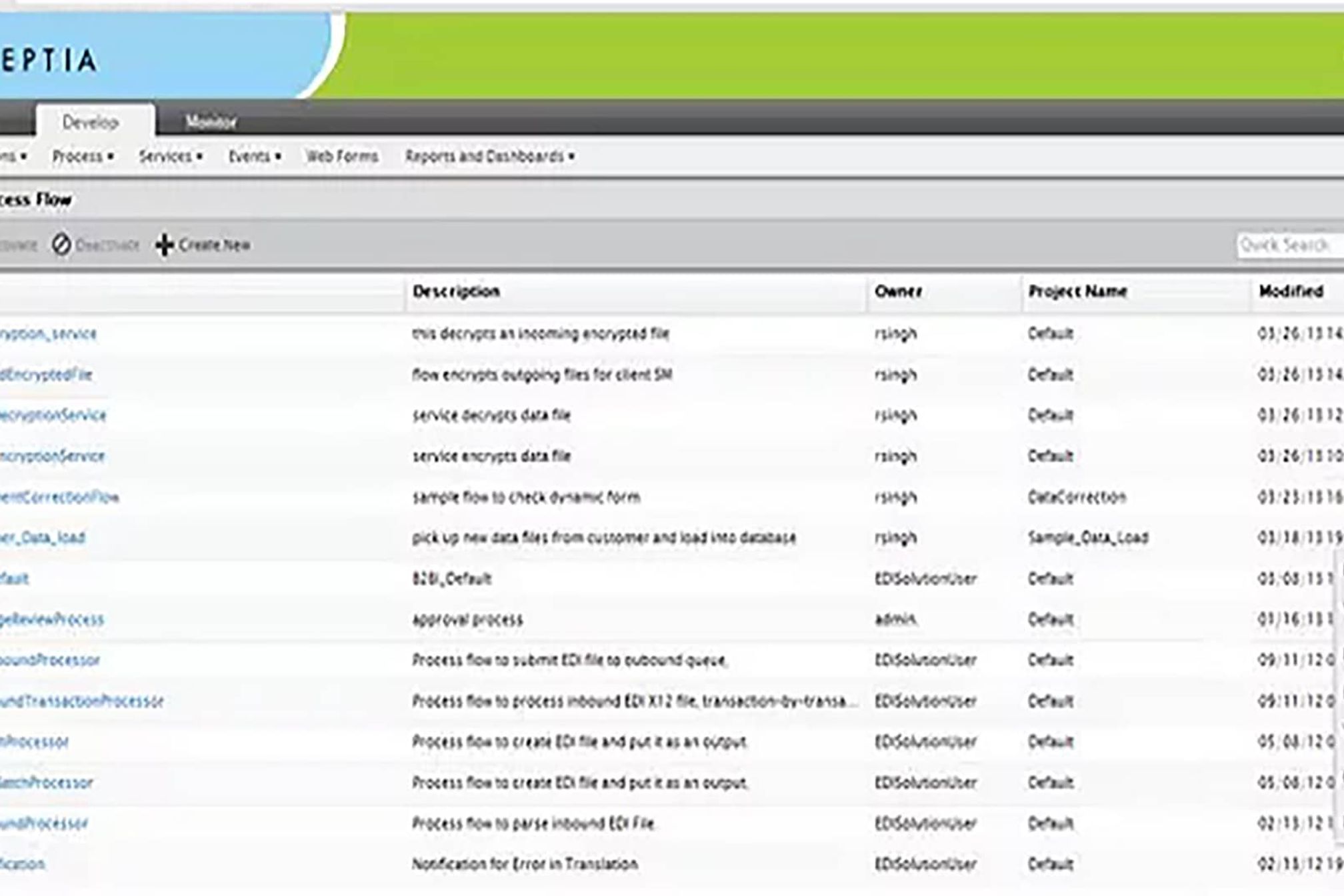Screen dimensions: 1344x896
Task: Select the Develop tab
Action: pyautogui.click(x=91, y=122)
